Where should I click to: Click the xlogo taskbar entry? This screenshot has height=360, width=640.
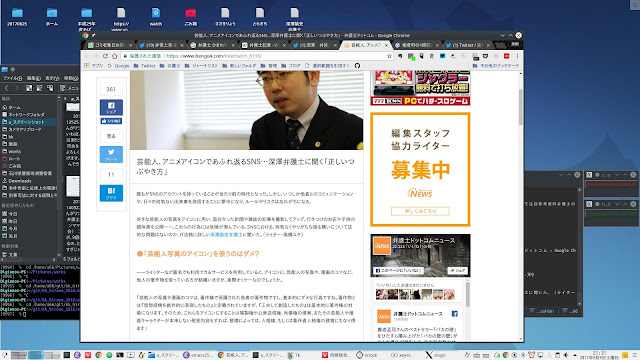[x=436, y=355]
